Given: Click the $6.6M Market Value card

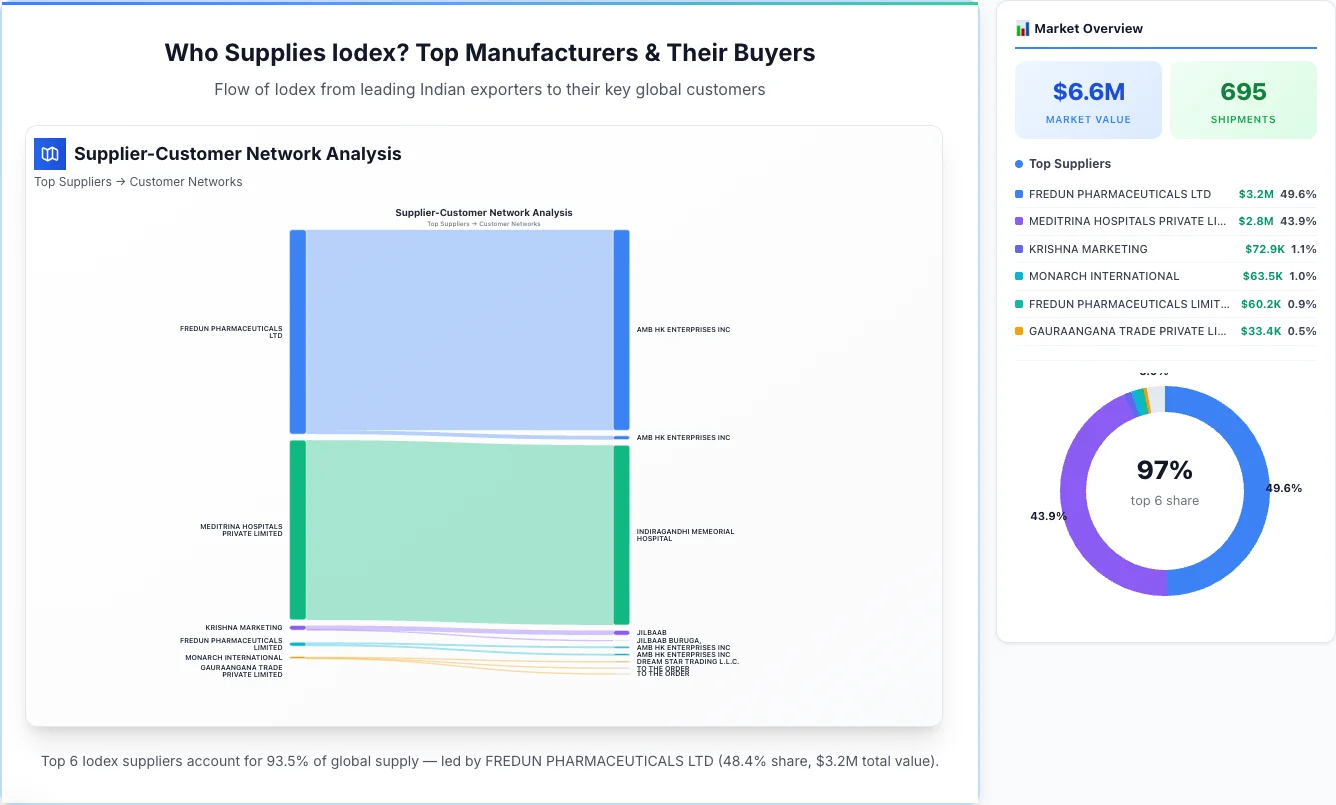Looking at the screenshot, I should pyautogui.click(x=1088, y=99).
